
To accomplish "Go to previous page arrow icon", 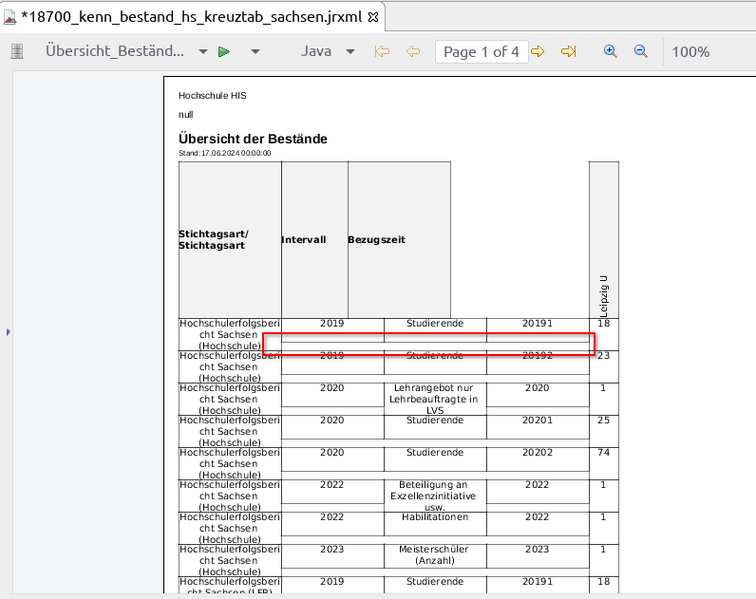I will pyautogui.click(x=413, y=51).
